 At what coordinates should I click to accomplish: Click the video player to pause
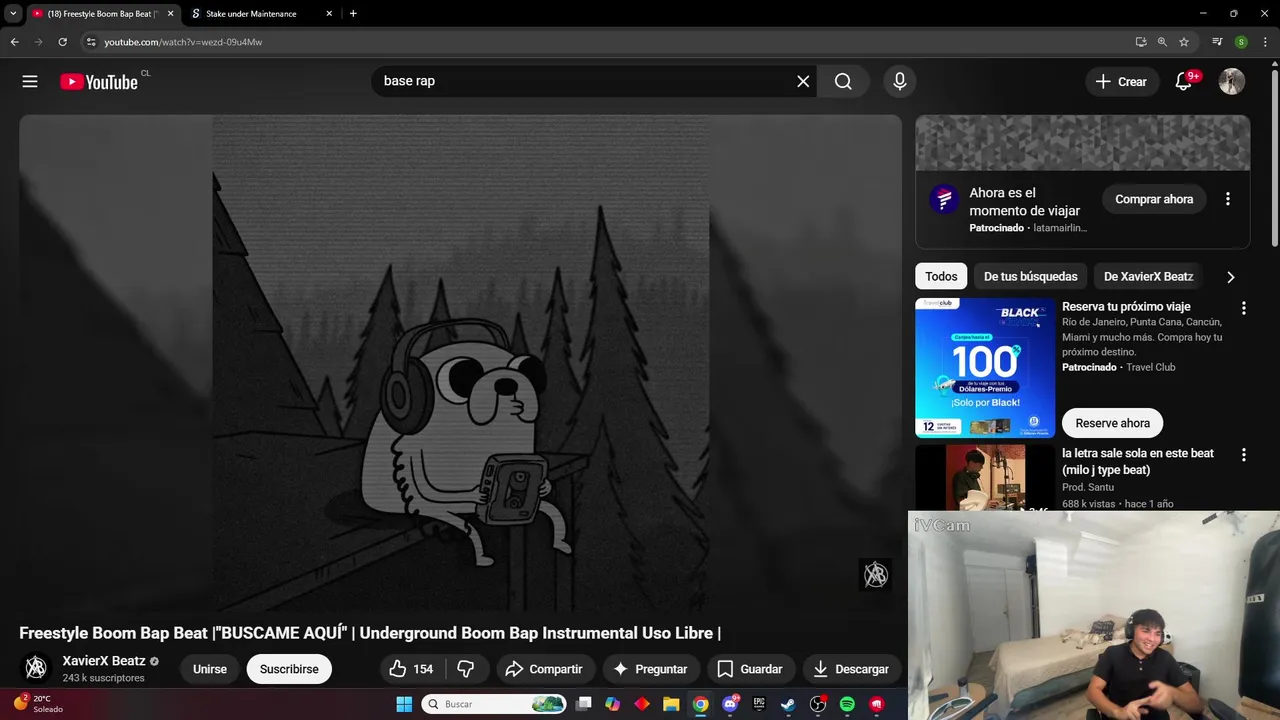(x=460, y=363)
